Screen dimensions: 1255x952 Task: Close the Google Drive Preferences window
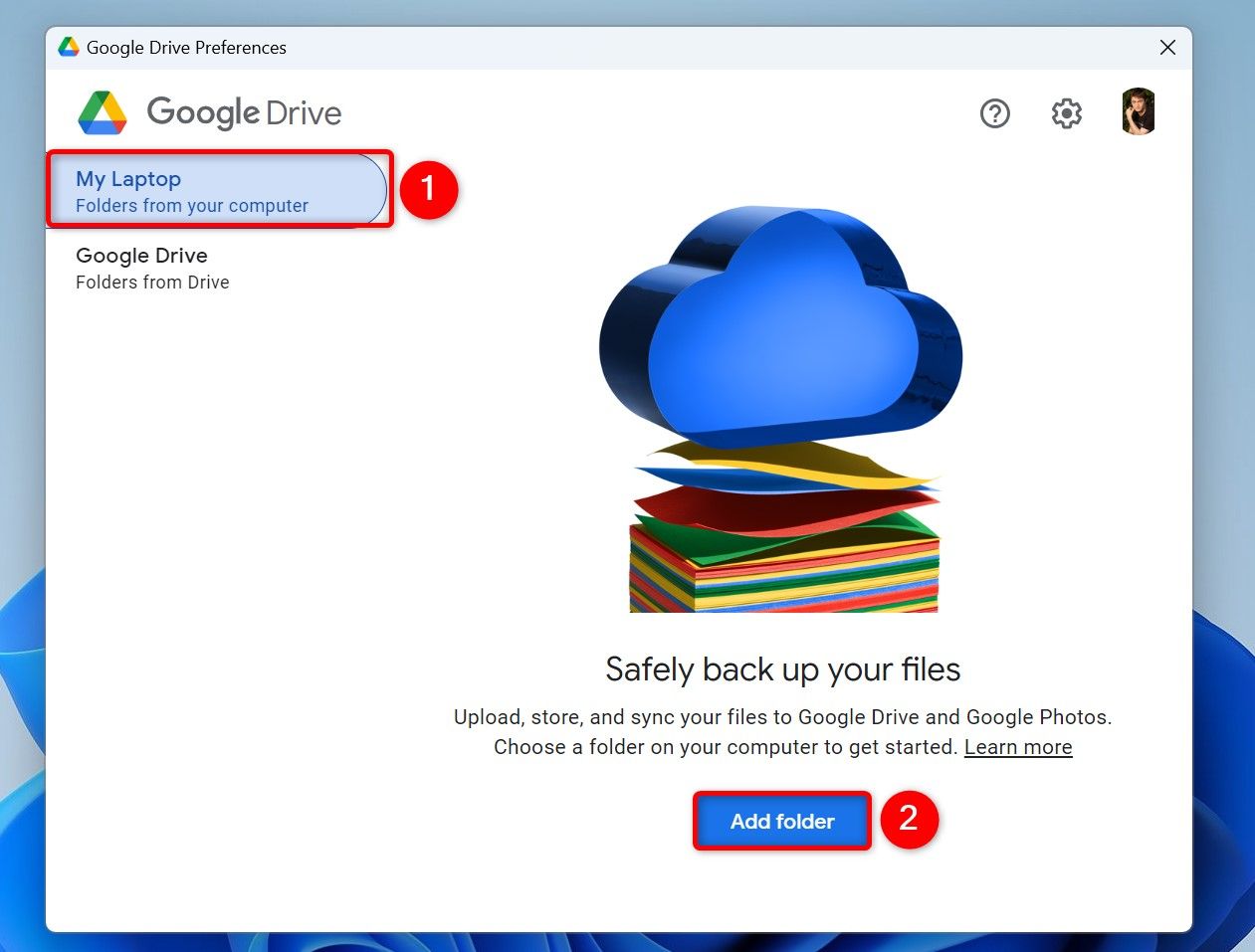coord(1167,48)
